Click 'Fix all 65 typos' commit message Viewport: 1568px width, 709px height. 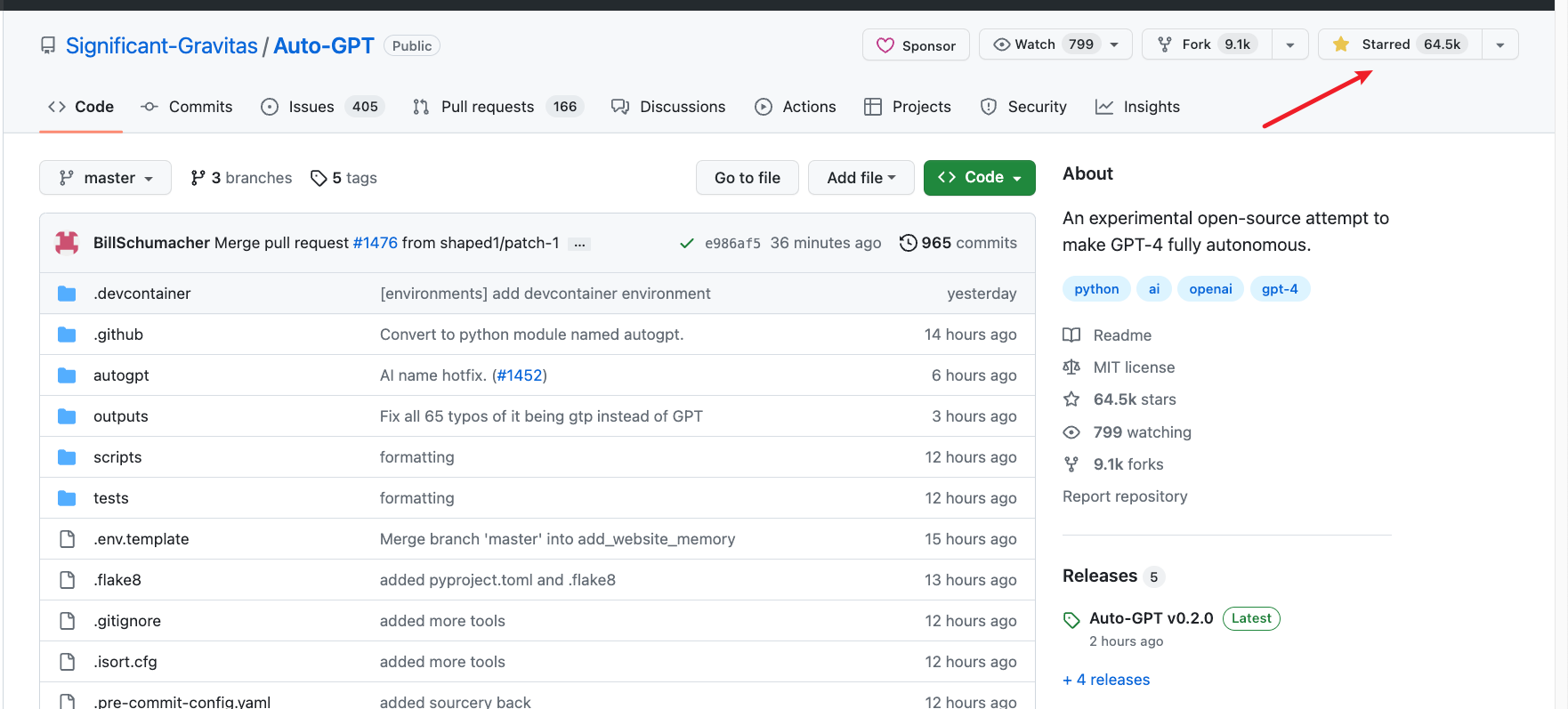pyautogui.click(x=541, y=416)
